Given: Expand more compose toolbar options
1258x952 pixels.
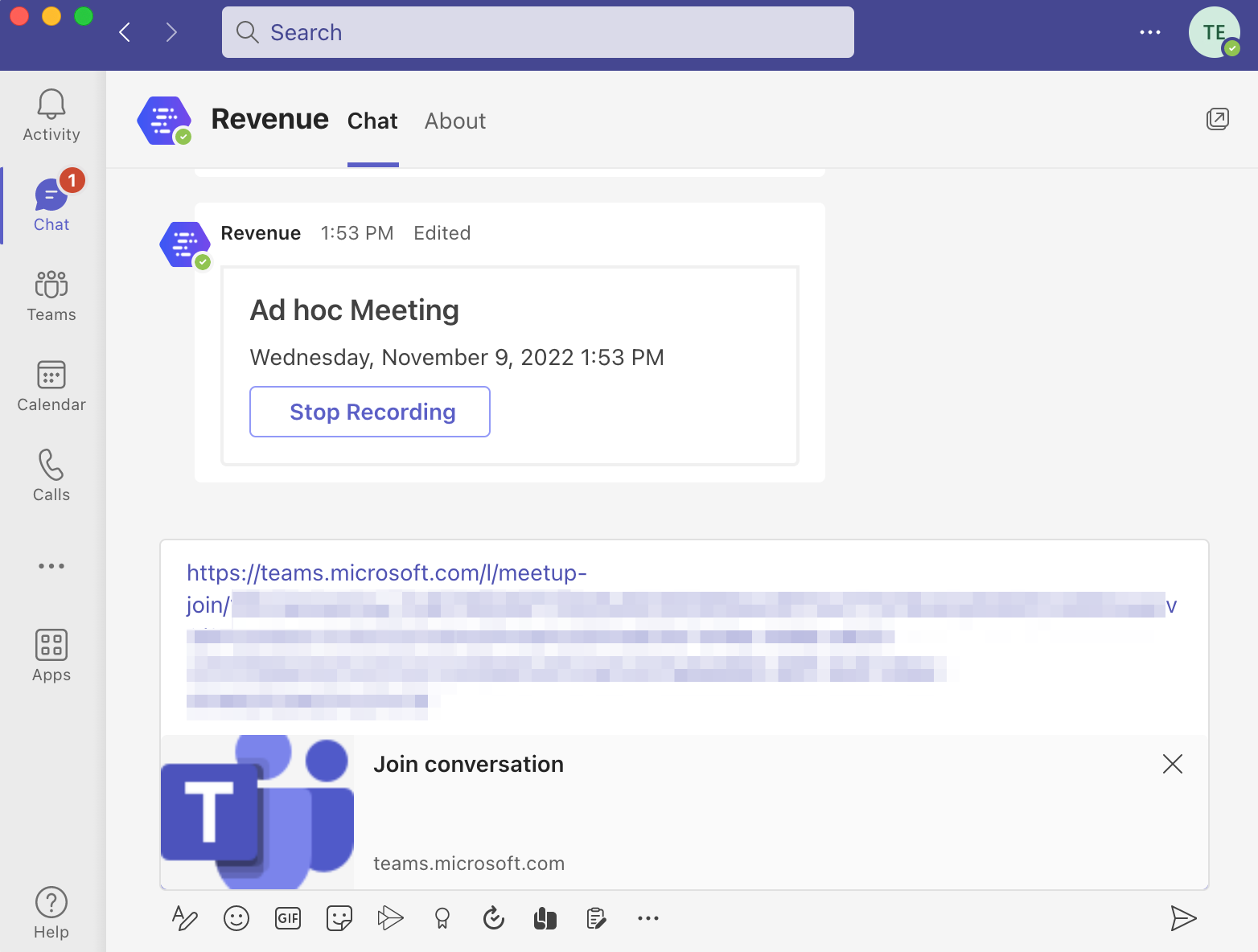Looking at the screenshot, I should tap(648, 918).
